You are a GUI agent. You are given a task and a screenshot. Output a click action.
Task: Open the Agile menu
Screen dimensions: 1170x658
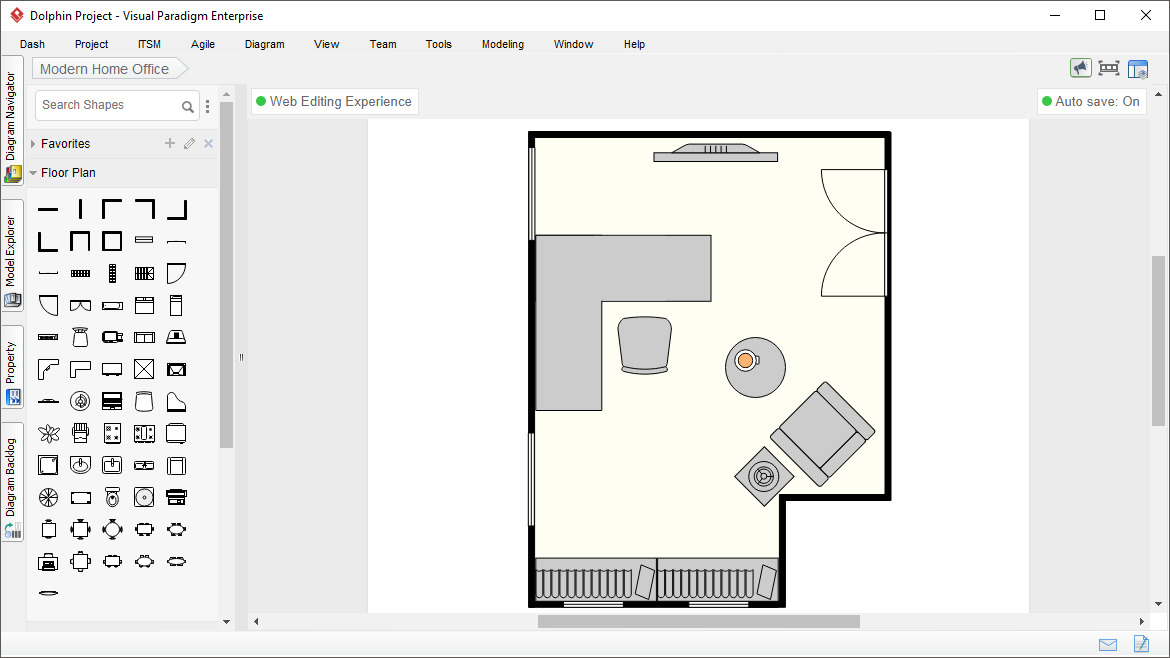coord(203,44)
